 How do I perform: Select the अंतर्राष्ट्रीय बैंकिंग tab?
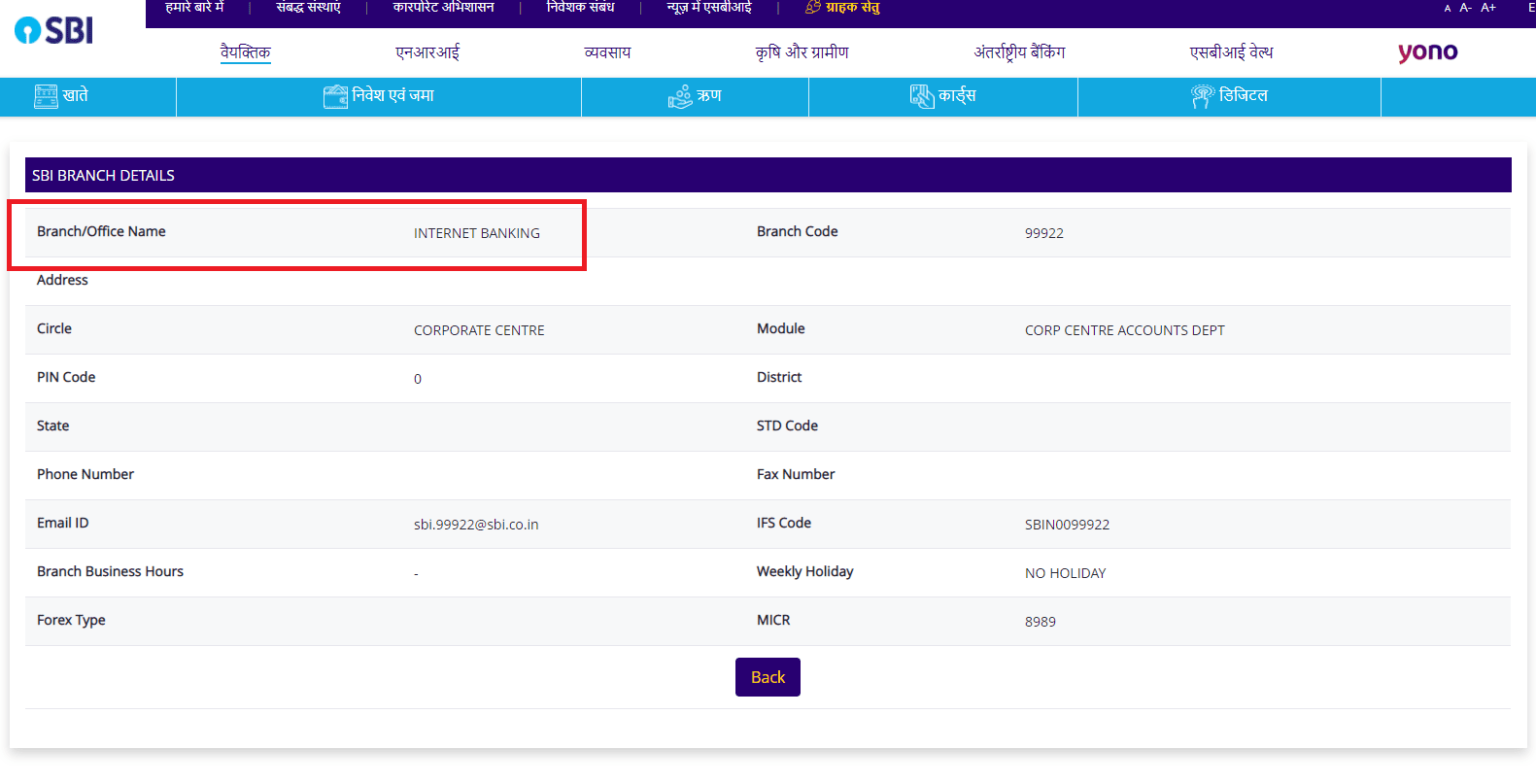pos(1020,53)
